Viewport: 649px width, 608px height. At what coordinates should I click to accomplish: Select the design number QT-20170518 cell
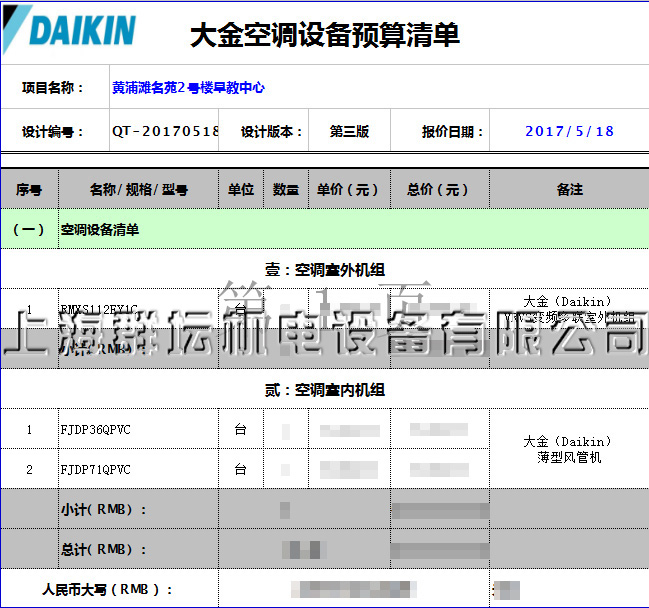click(x=164, y=131)
